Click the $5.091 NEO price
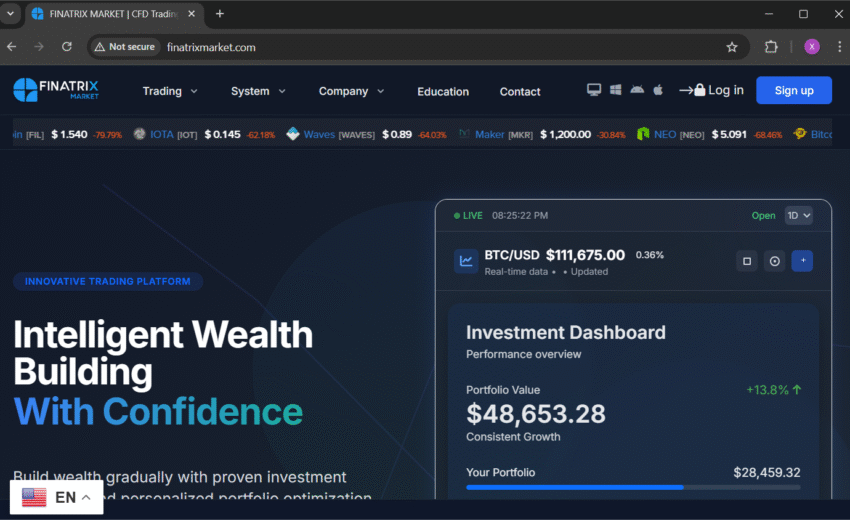The image size is (850, 520). (x=729, y=134)
